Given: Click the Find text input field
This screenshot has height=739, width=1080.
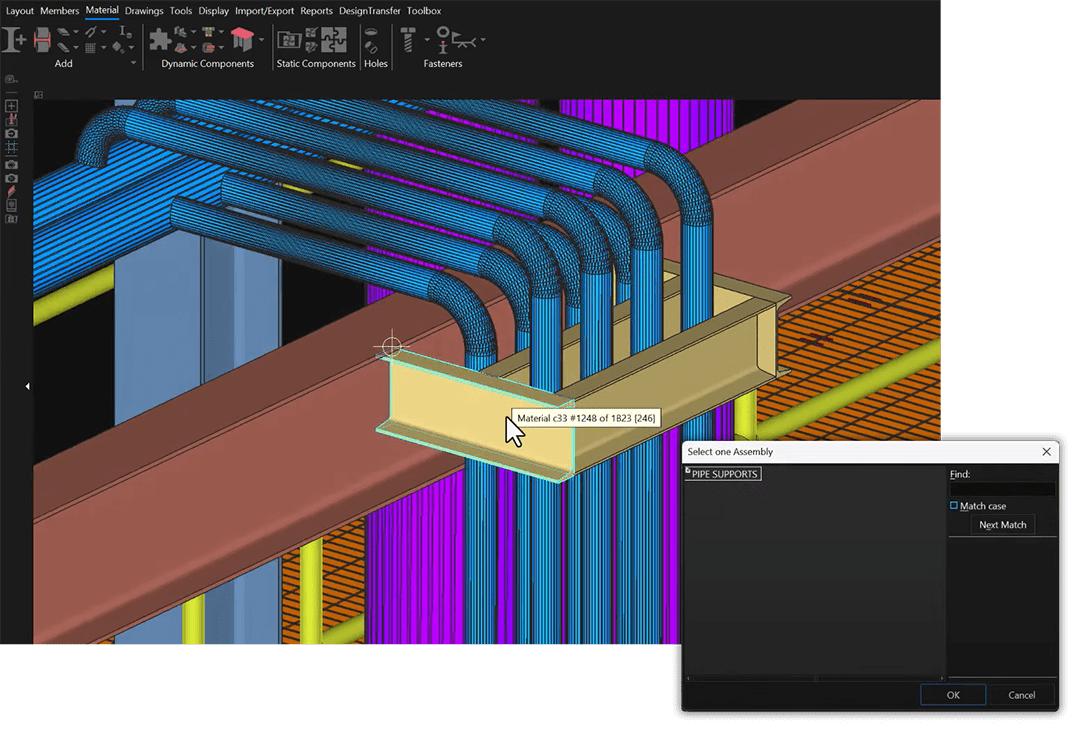Looking at the screenshot, I should tap(1002, 490).
